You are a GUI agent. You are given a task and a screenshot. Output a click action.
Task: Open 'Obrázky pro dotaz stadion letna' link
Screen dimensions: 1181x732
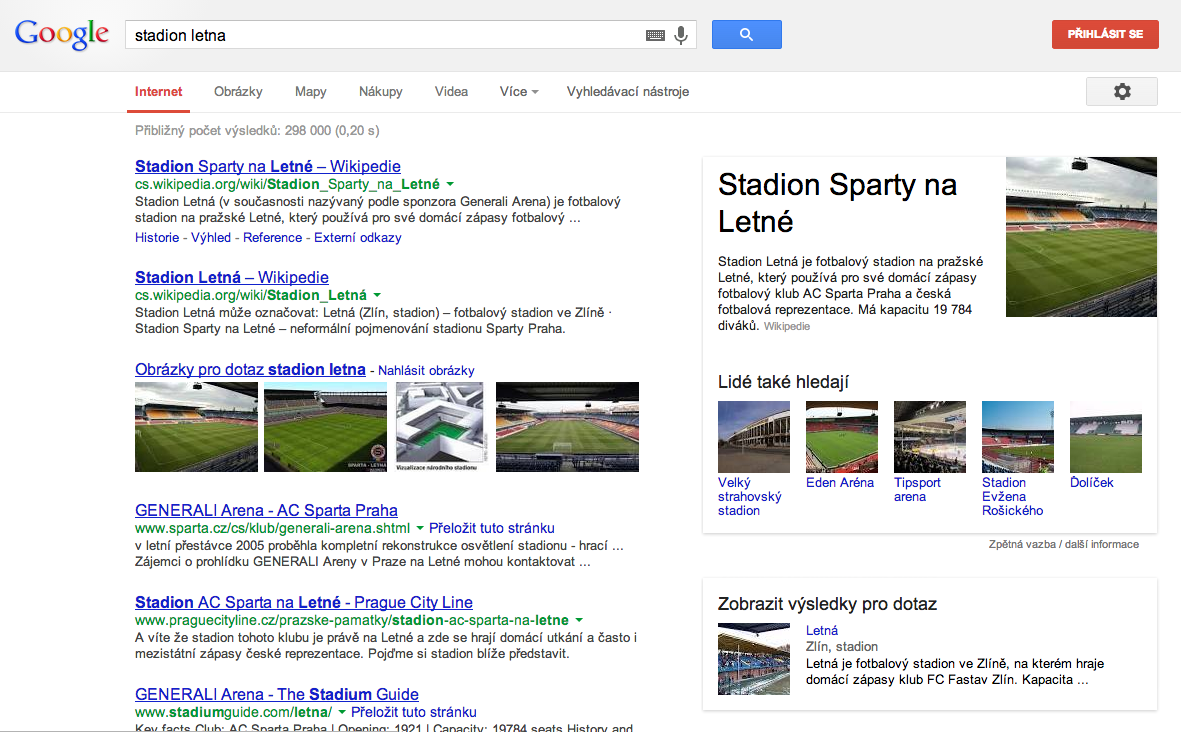tap(250, 370)
